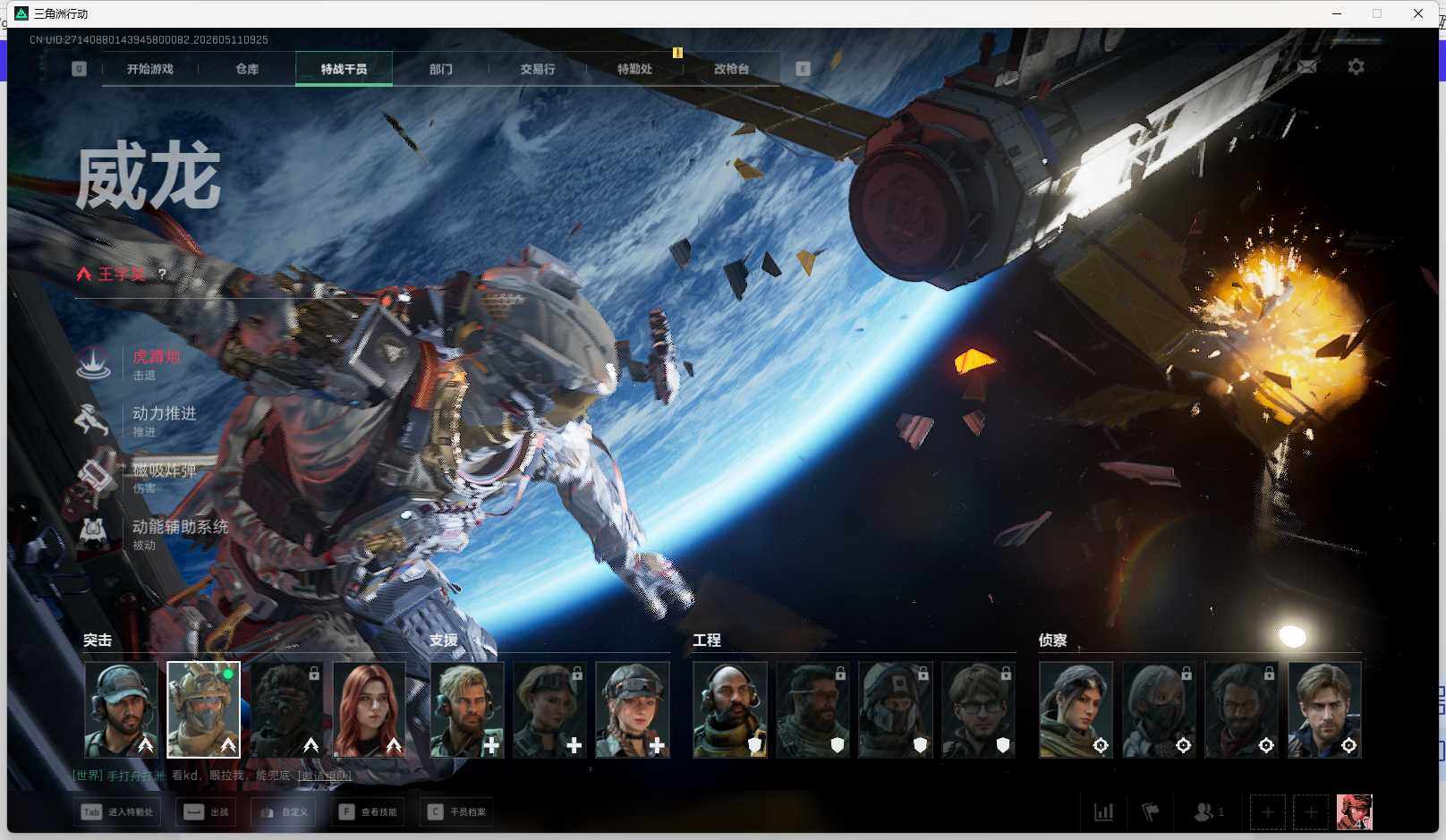
Task: Click the 查看技能 button
Action: pyautogui.click(x=368, y=812)
